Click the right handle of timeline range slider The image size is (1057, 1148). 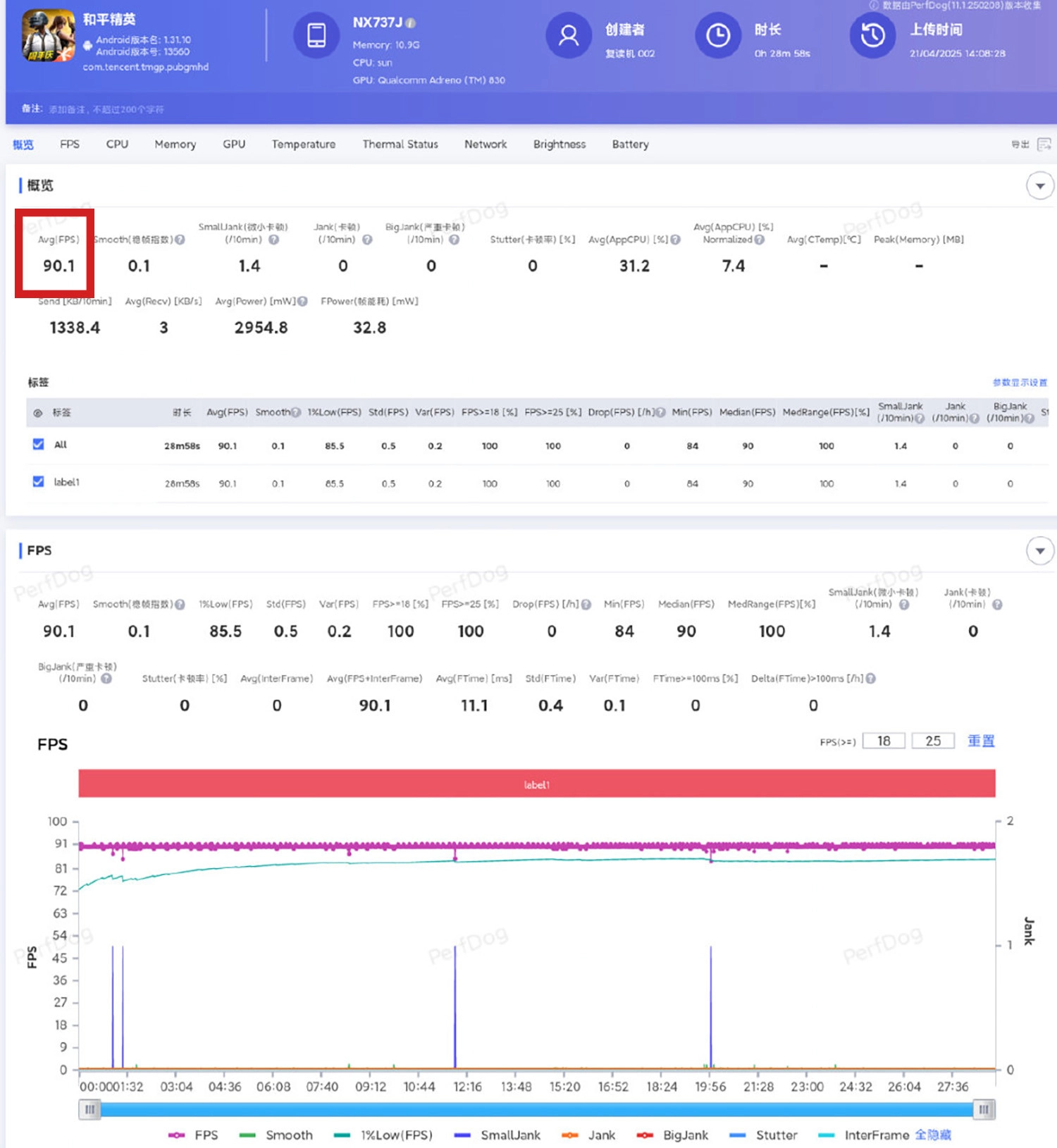pyautogui.click(x=984, y=1110)
